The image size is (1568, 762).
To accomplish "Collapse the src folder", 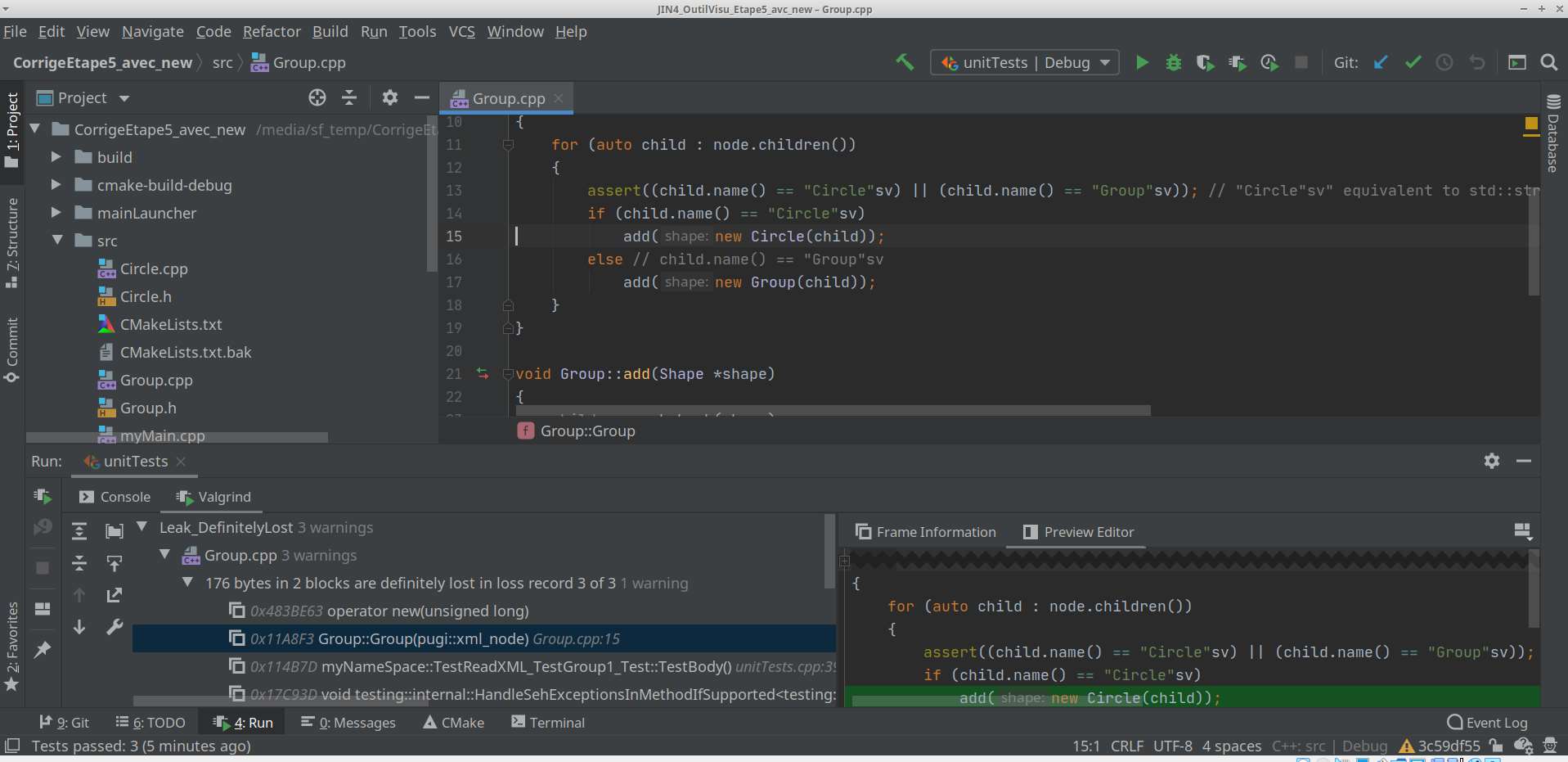I will coord(57,241).
